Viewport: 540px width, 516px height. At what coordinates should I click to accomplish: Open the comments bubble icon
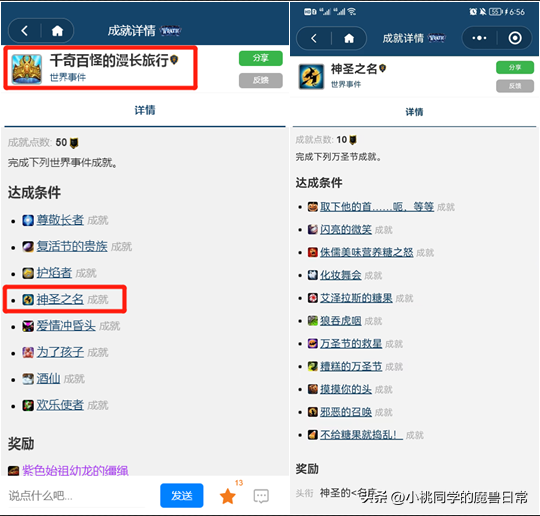261,496
